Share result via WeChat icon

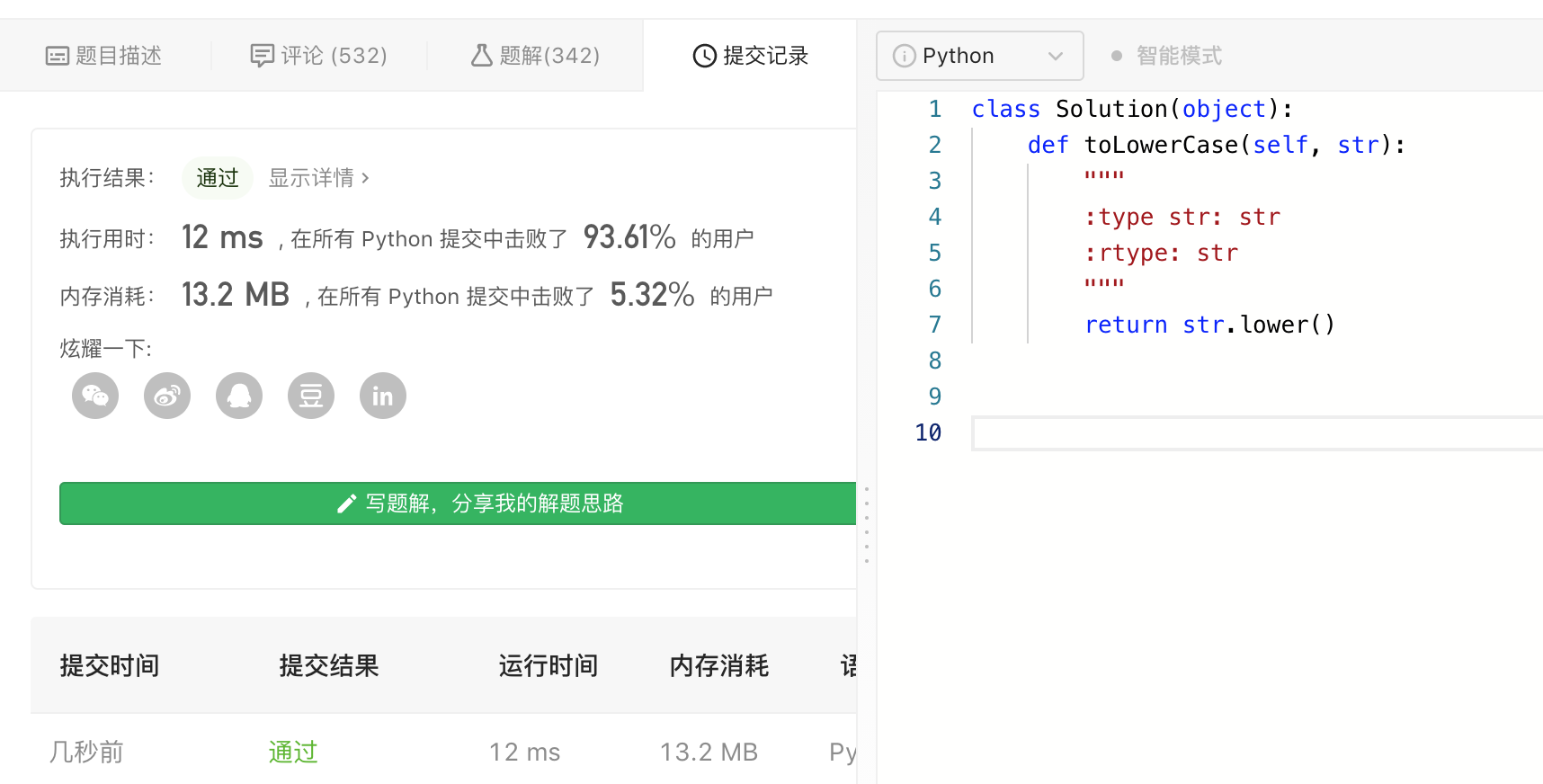tap(95, 396)
